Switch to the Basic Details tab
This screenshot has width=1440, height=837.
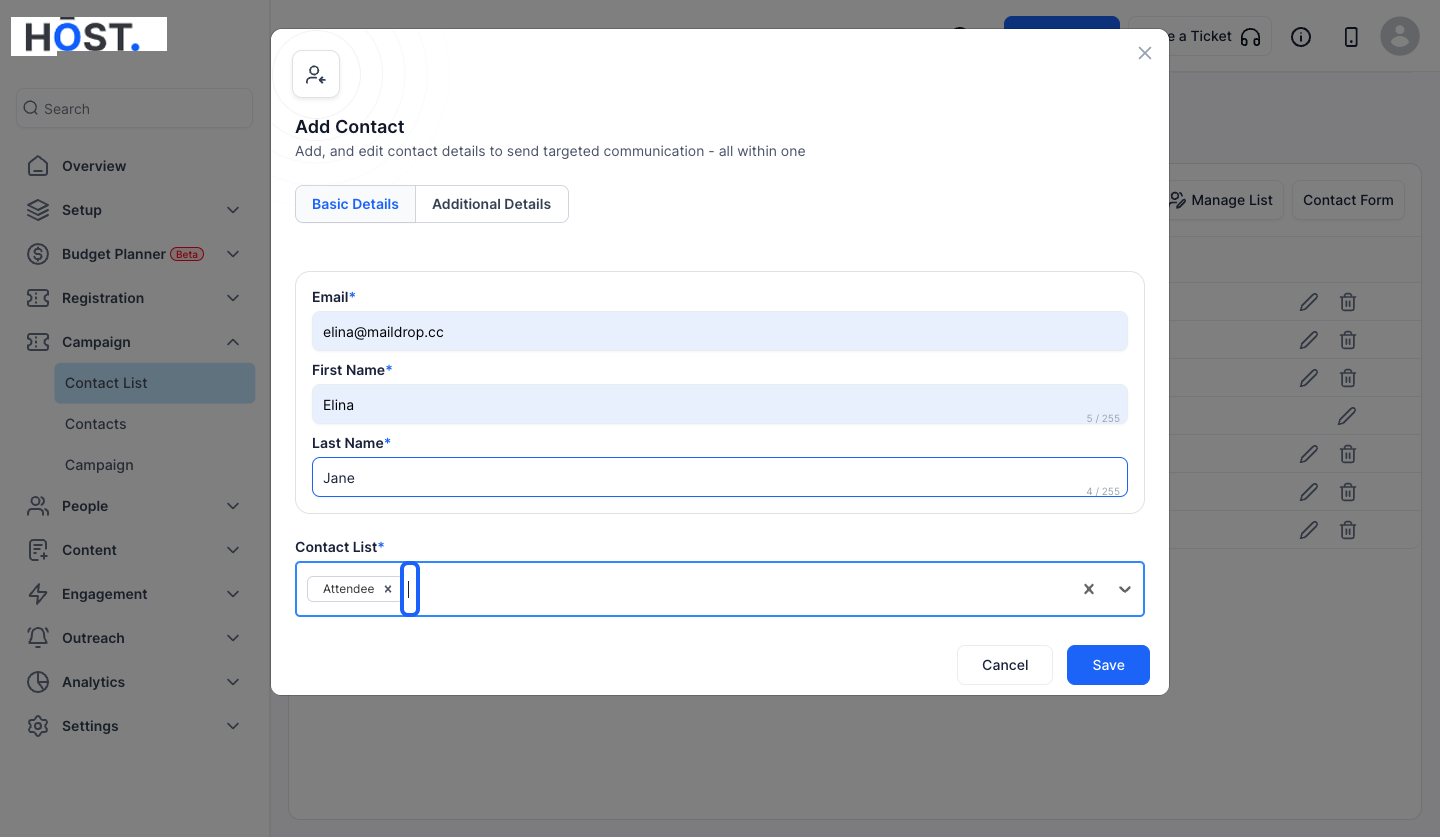355,204
